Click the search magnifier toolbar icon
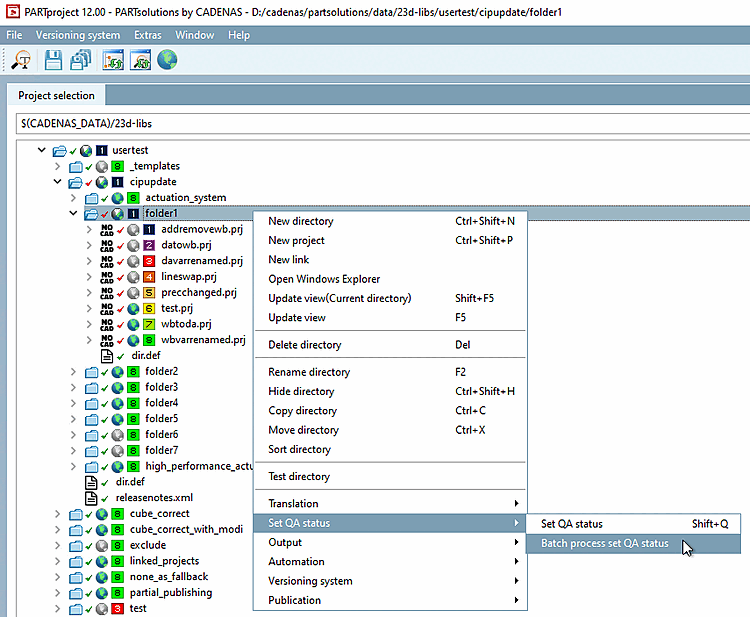Viewport: 750px width, 617px height. [x=21, y=60]
